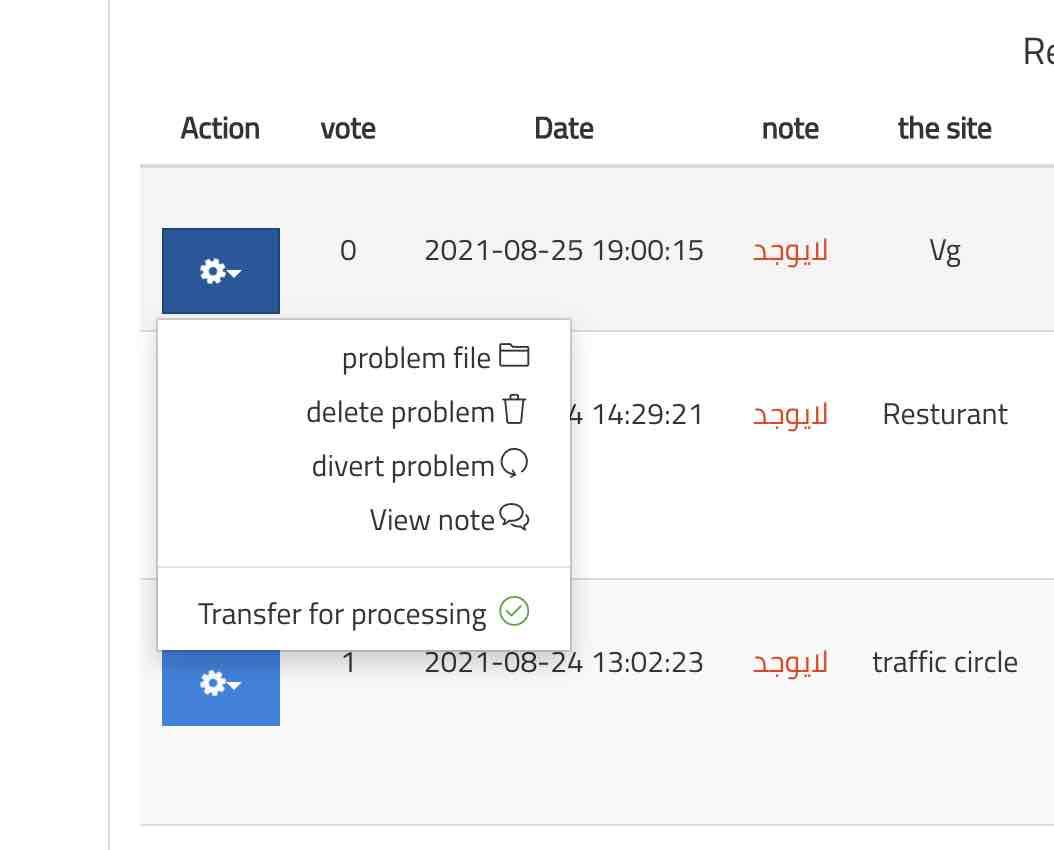Click the red Arabic note in Vg row
The height and width of the screenshot is (850, 1054).
pos(790,250)
